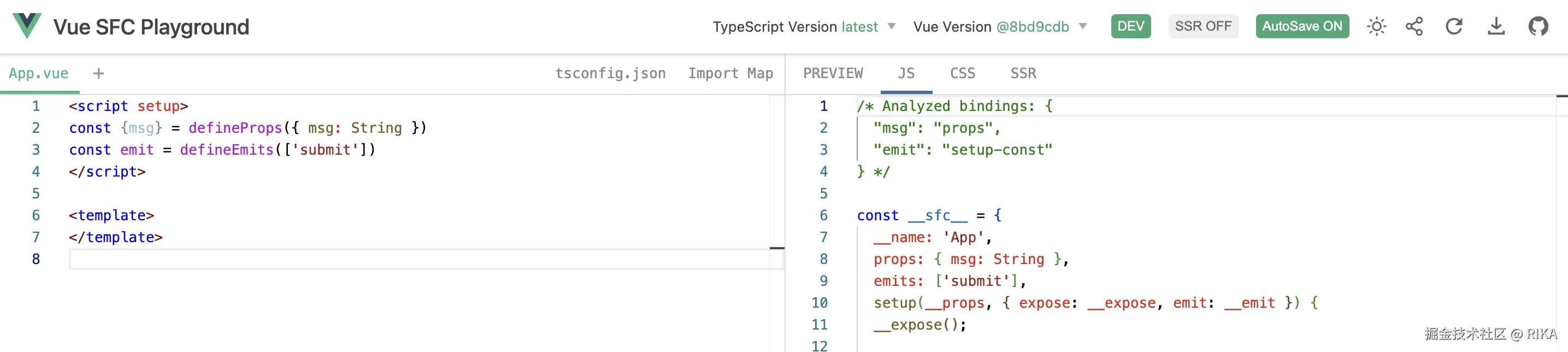Open TypeScript version 'latest' selector
Viewport: 1568px width, 352px height.
click(859, 27)
